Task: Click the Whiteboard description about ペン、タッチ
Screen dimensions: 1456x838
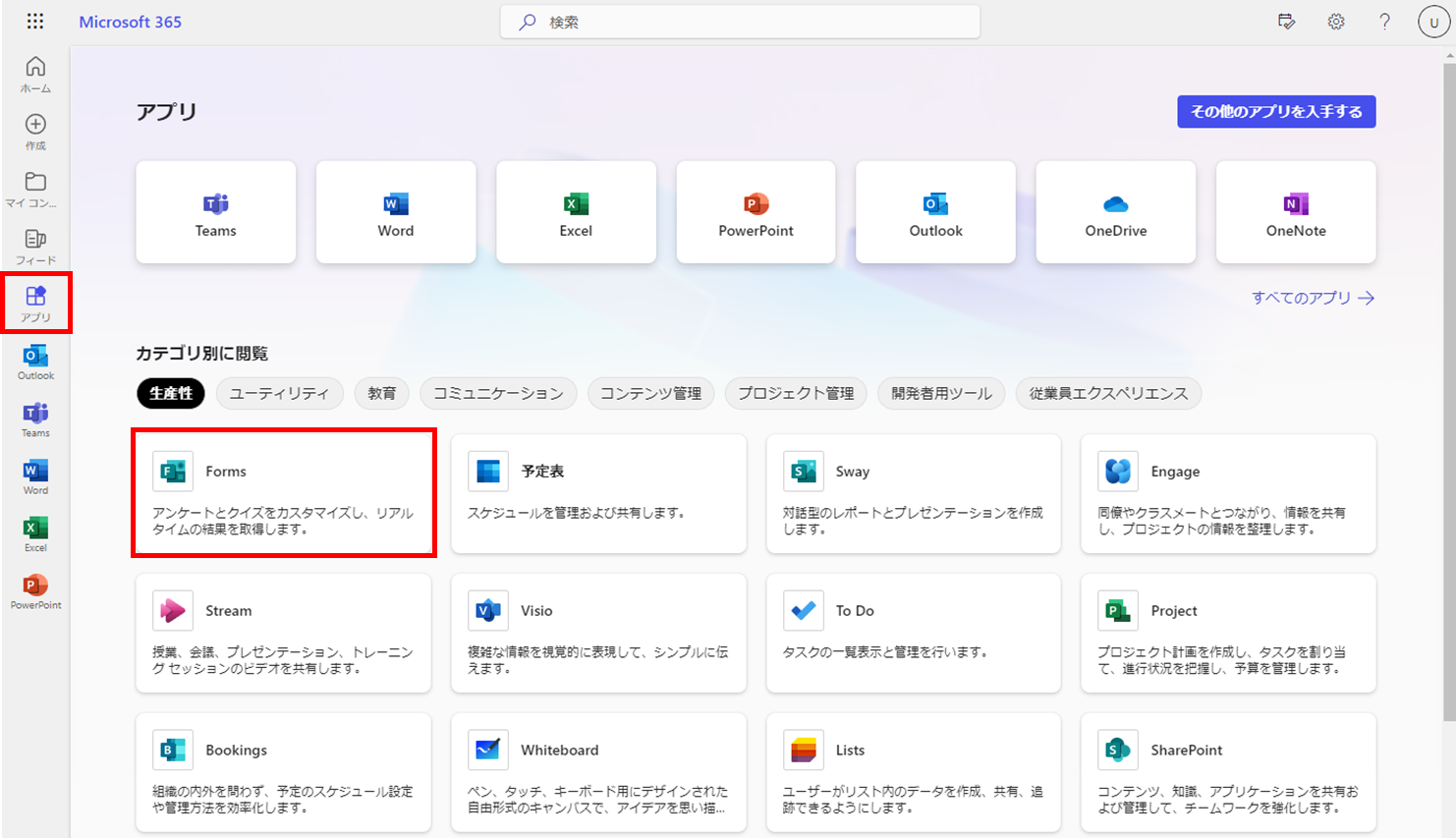Action: [597, 800]
